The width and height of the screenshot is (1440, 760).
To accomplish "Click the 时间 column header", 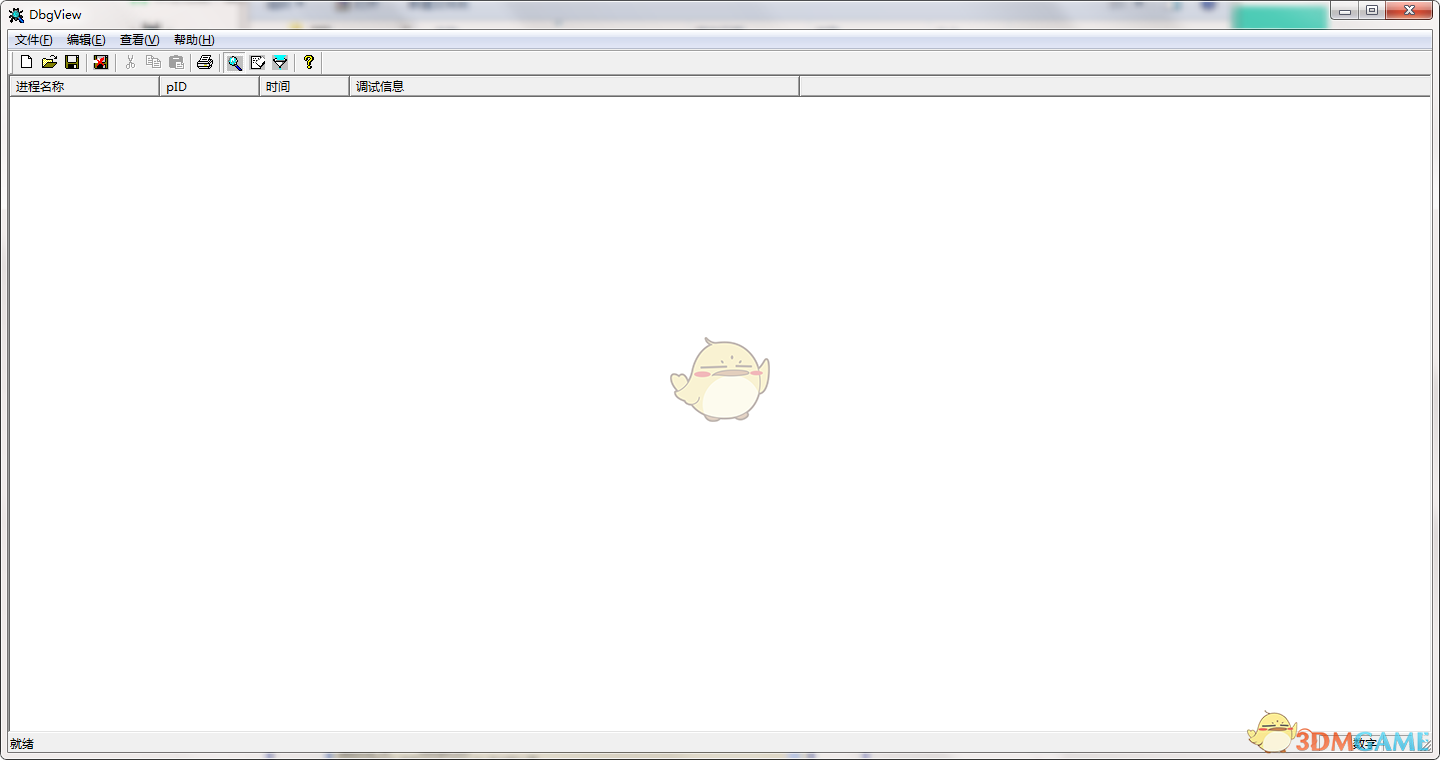I will (x=304, y=87).
